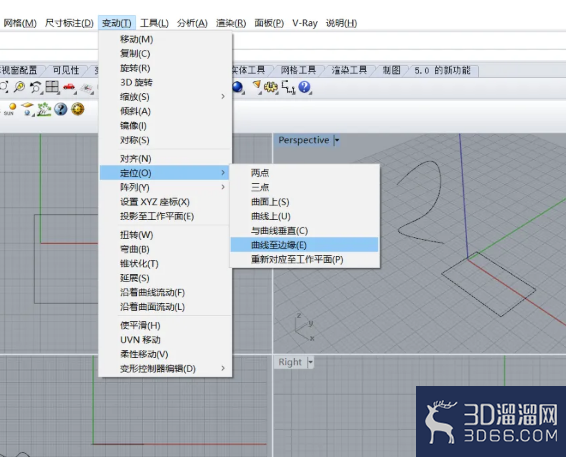Open the 渲染(R) menu
566x457 pixels.
coord(231,23)
